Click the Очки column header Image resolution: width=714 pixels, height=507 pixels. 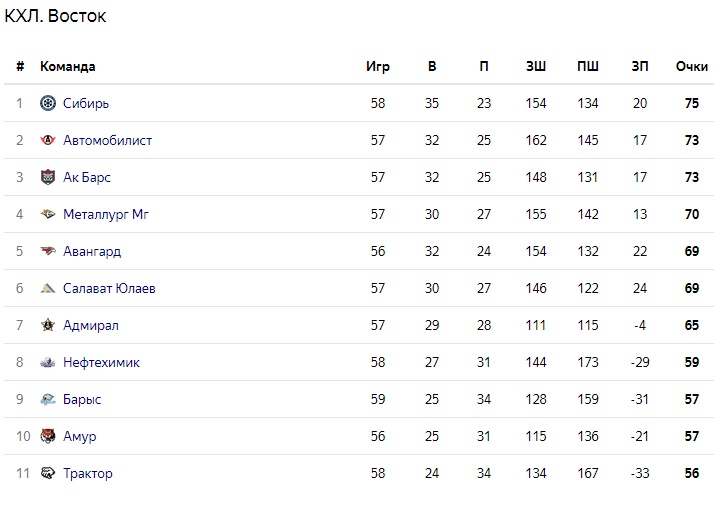click(691, 67)
